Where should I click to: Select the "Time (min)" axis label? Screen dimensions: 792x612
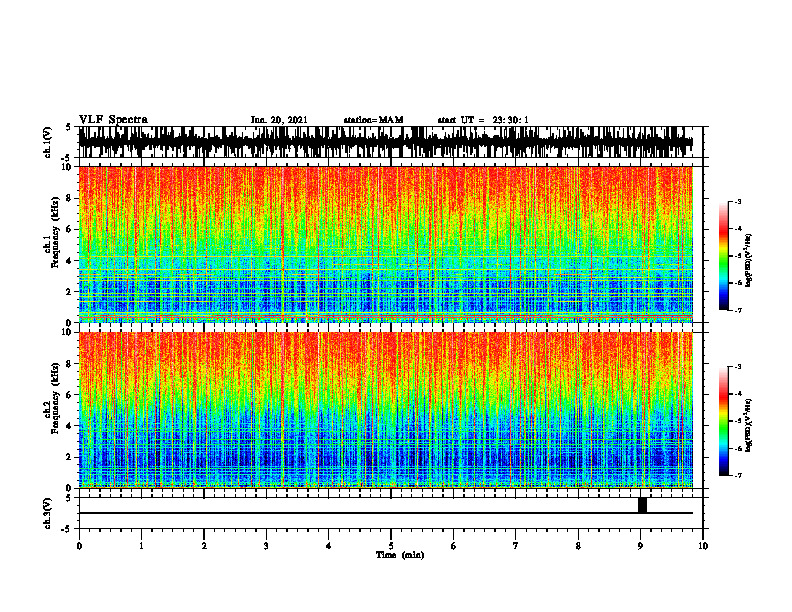click(400, 555)
